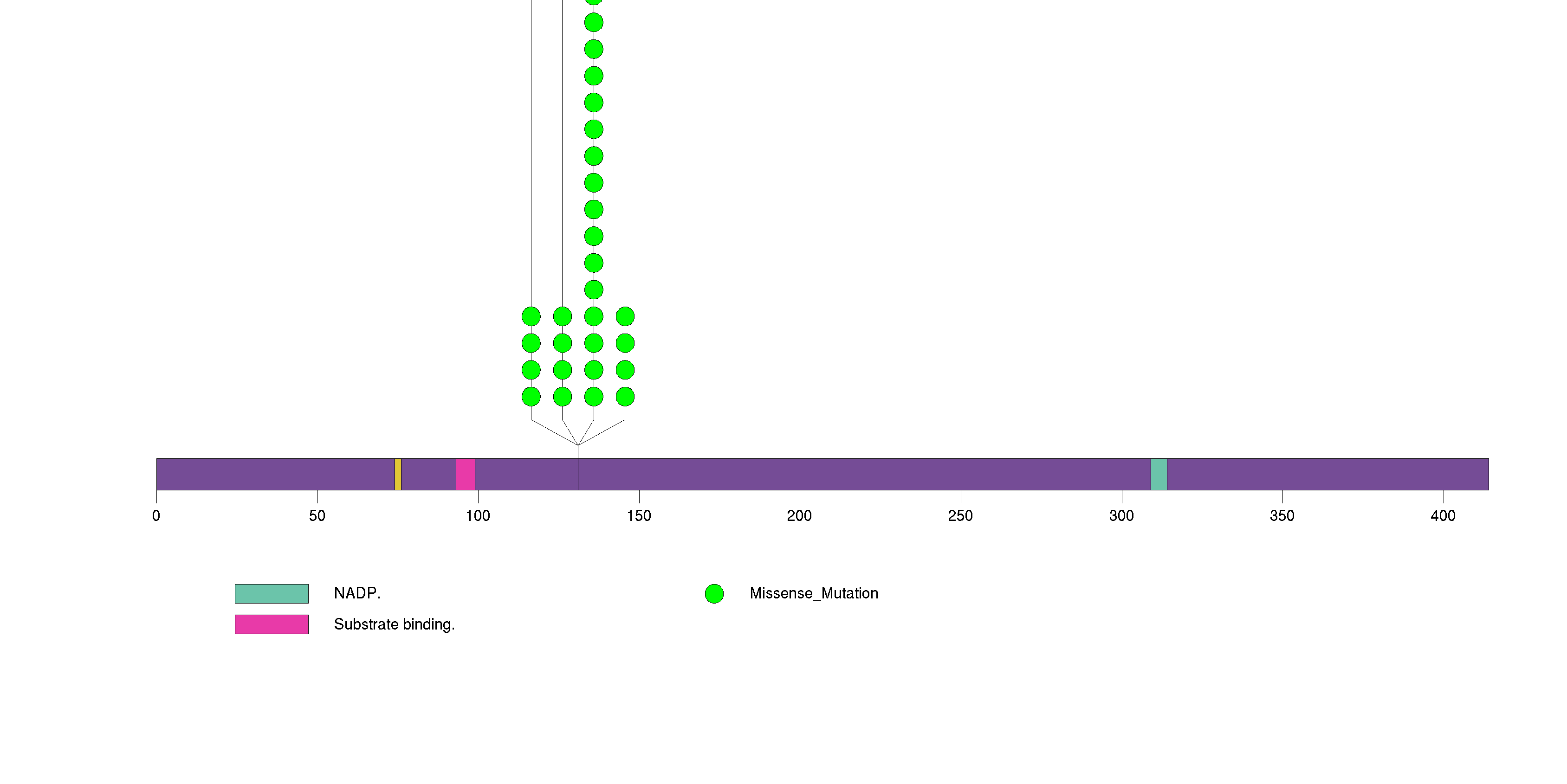This screenshot has width=1567, height=784.
Task: Click the bottom circle of rightmost lollipop stack
Action: 625,397
